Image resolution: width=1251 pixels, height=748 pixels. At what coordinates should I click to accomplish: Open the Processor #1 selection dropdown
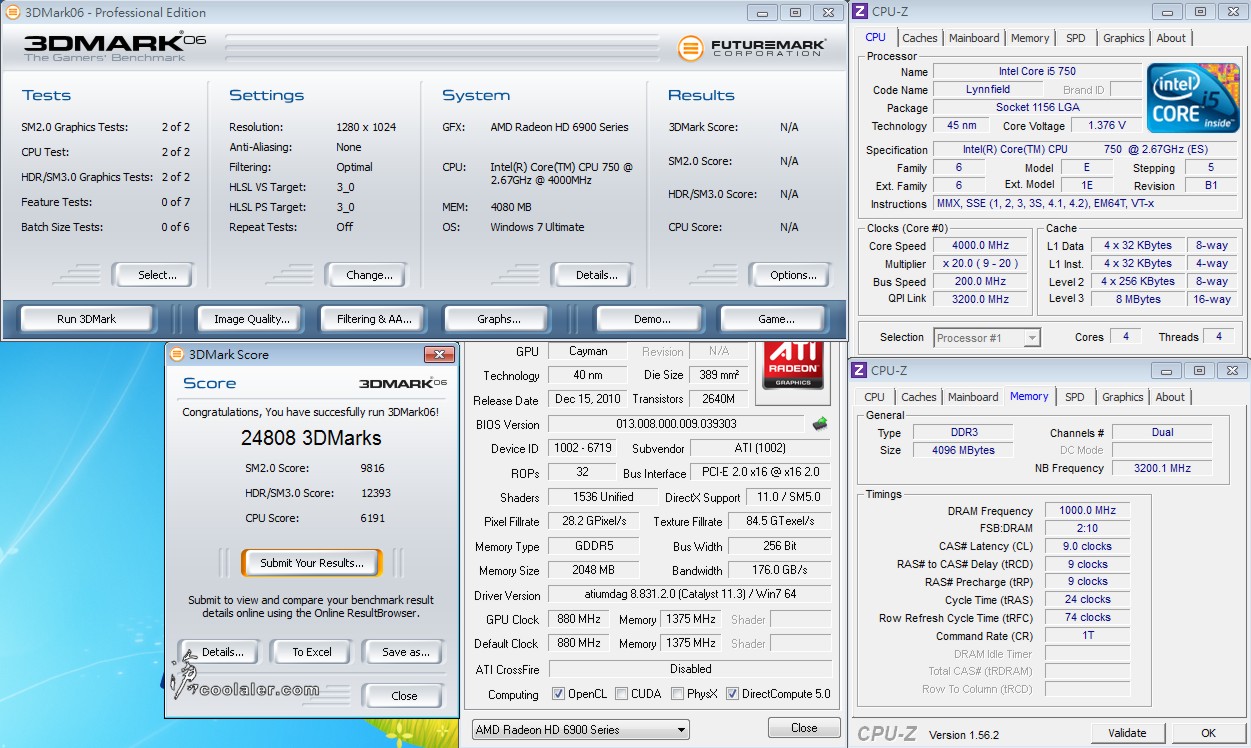[x=987, y=338]
